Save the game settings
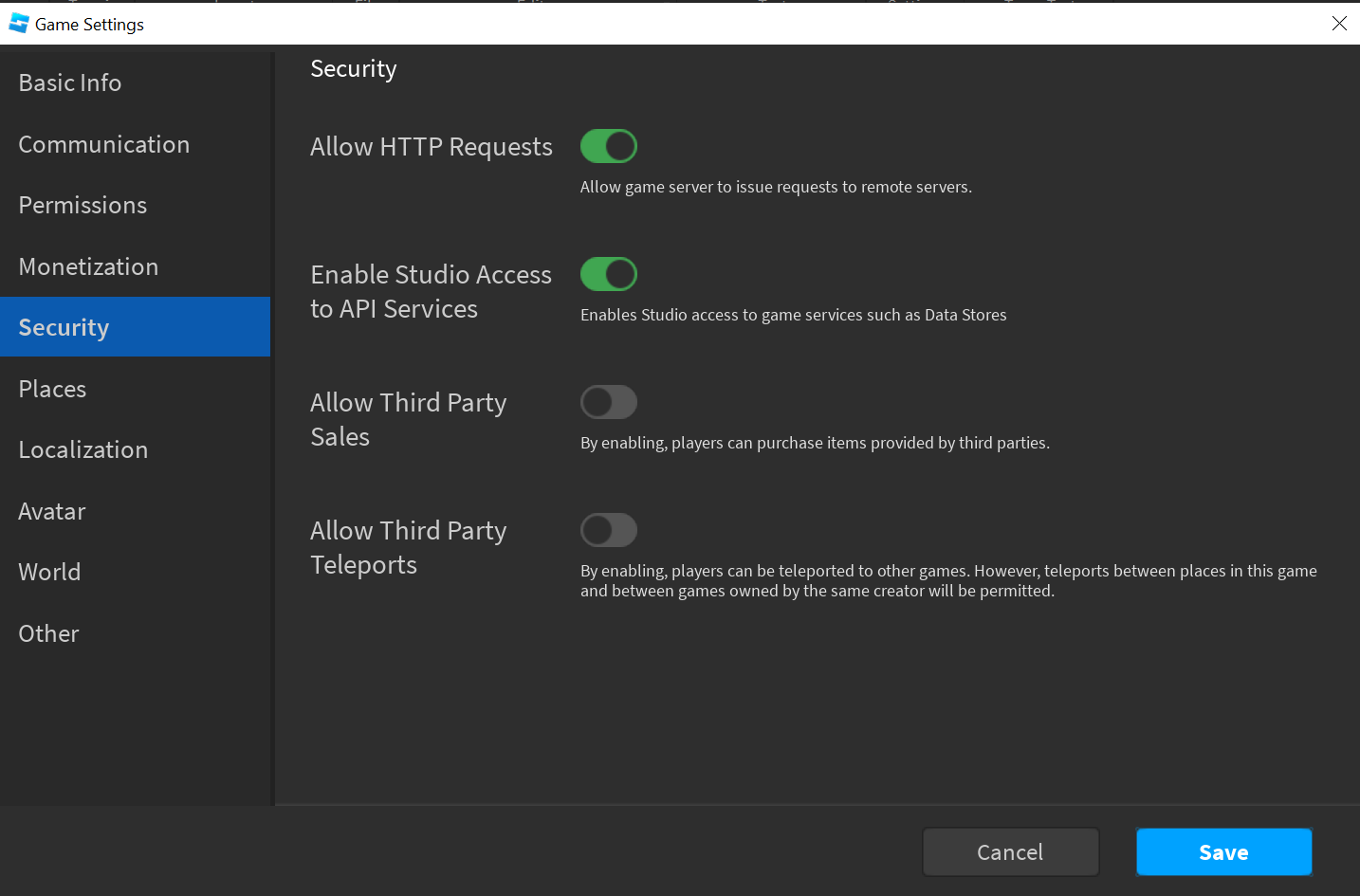1360x896 pixels. [x=1222, y=851]
